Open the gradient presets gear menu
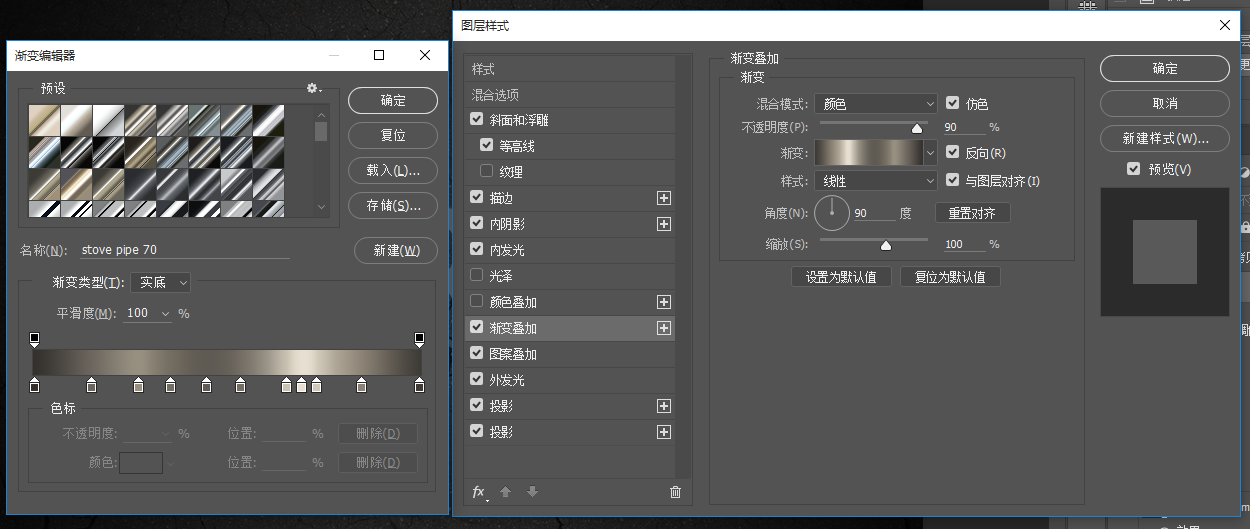 [314, 89]
